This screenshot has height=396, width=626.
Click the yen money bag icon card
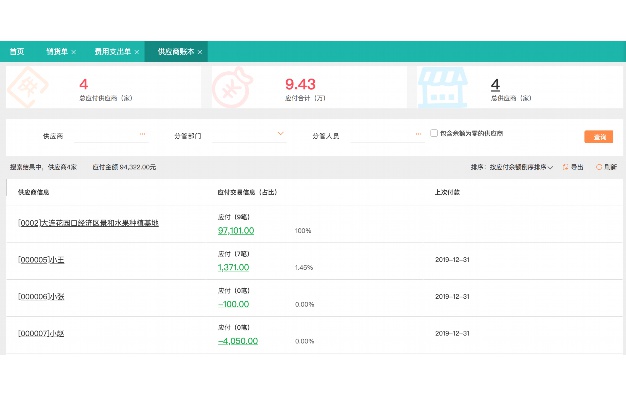pyautogui.click(x=232, y=87)
